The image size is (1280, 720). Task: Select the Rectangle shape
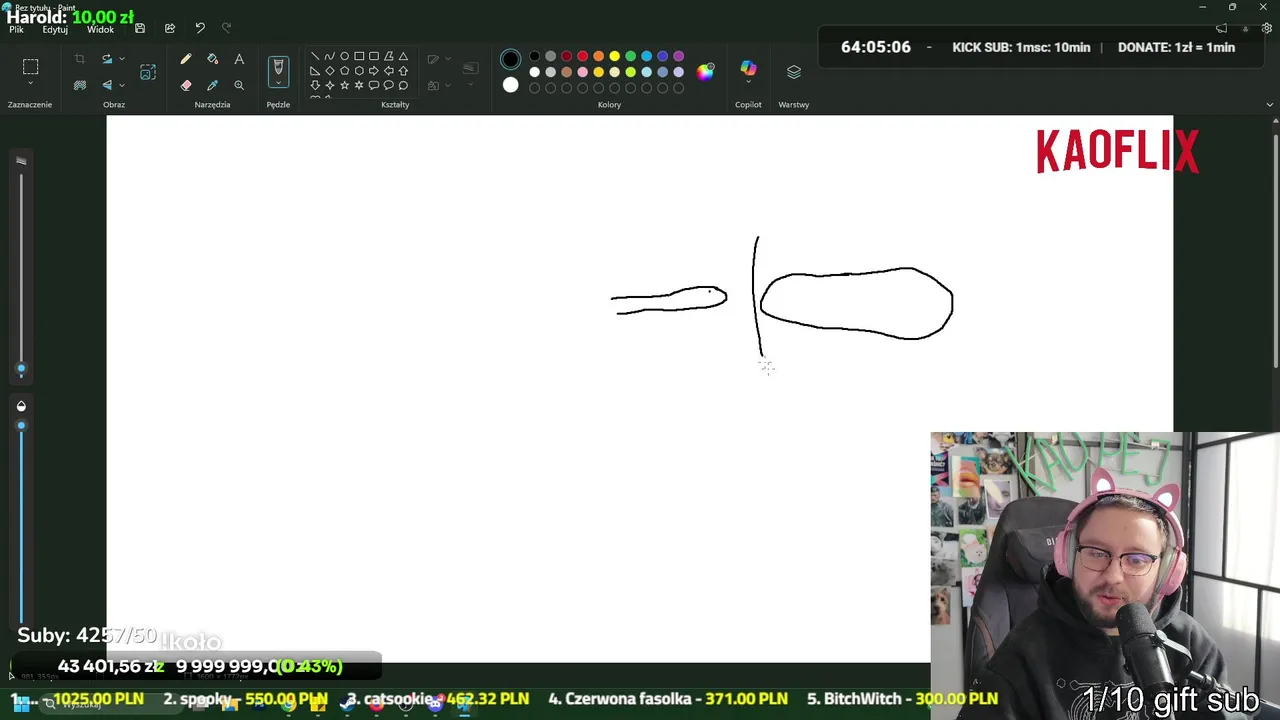point(359,56)
